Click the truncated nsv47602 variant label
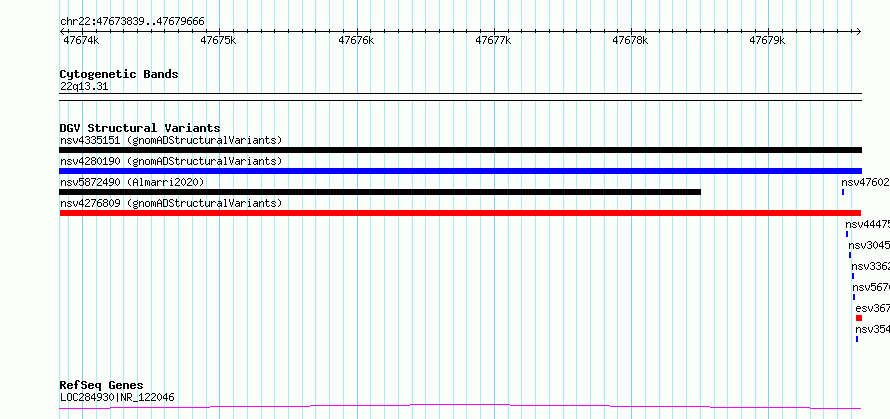This screenshot has width=890, height=419. click(x=866, y=182)
